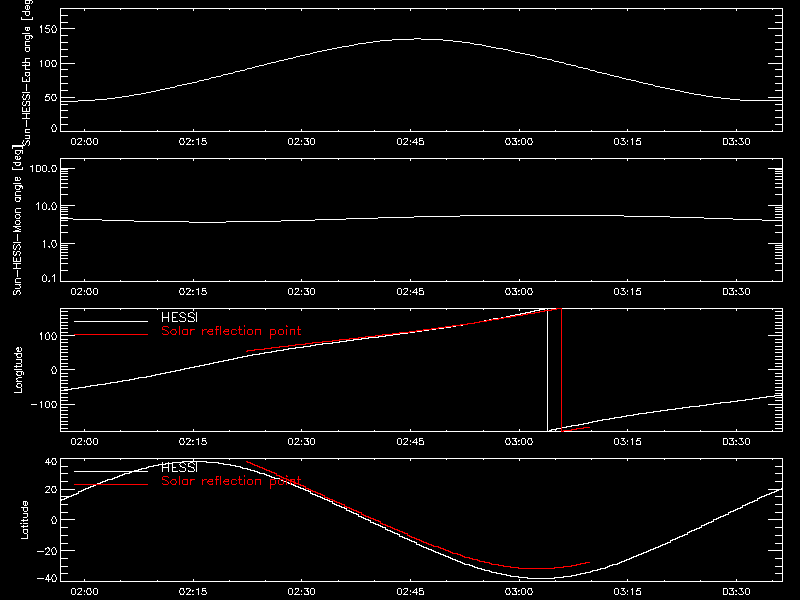Screen dimensions: 800x600
Task: Click the Sun-HESSI-Moon angle axis label
Action: point(17,220)
